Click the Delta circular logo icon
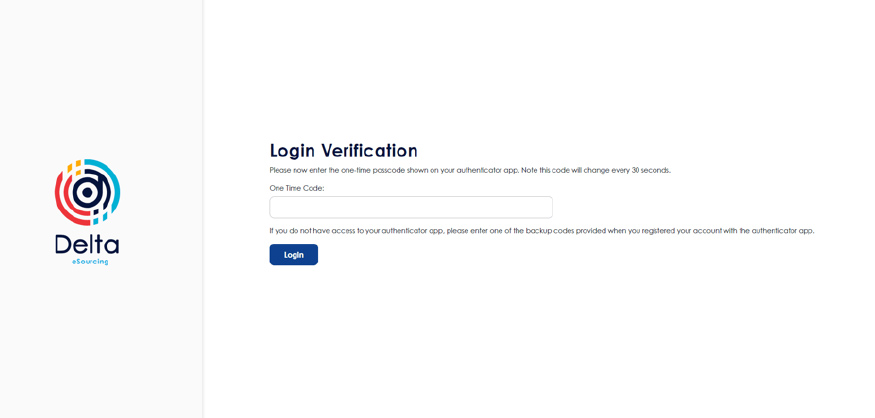This screenshot has height=418, width=875. pyautogui.click(x=87, y=192)
